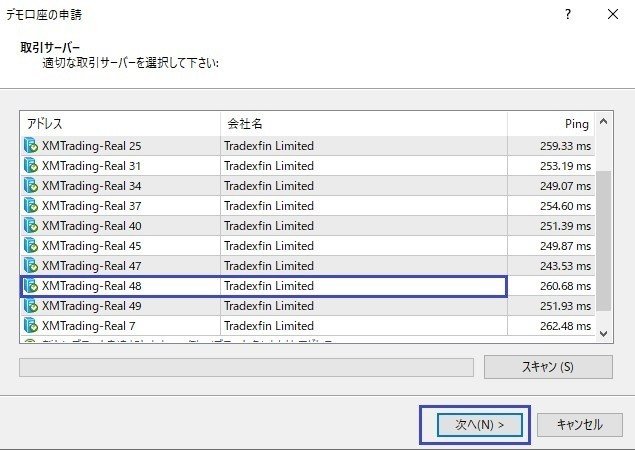Click the server icon for XMTrading-Real 40

[x=31, y=226]
